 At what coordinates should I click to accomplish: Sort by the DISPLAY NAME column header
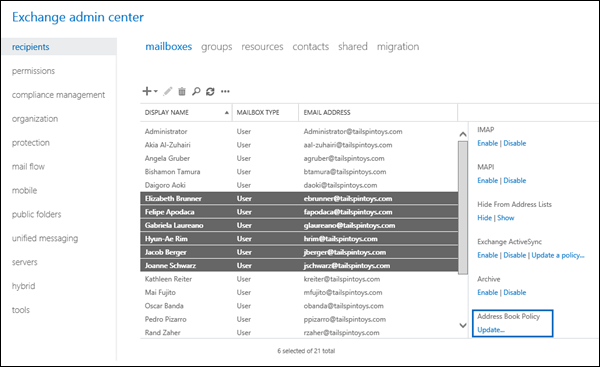coord(186,113)
